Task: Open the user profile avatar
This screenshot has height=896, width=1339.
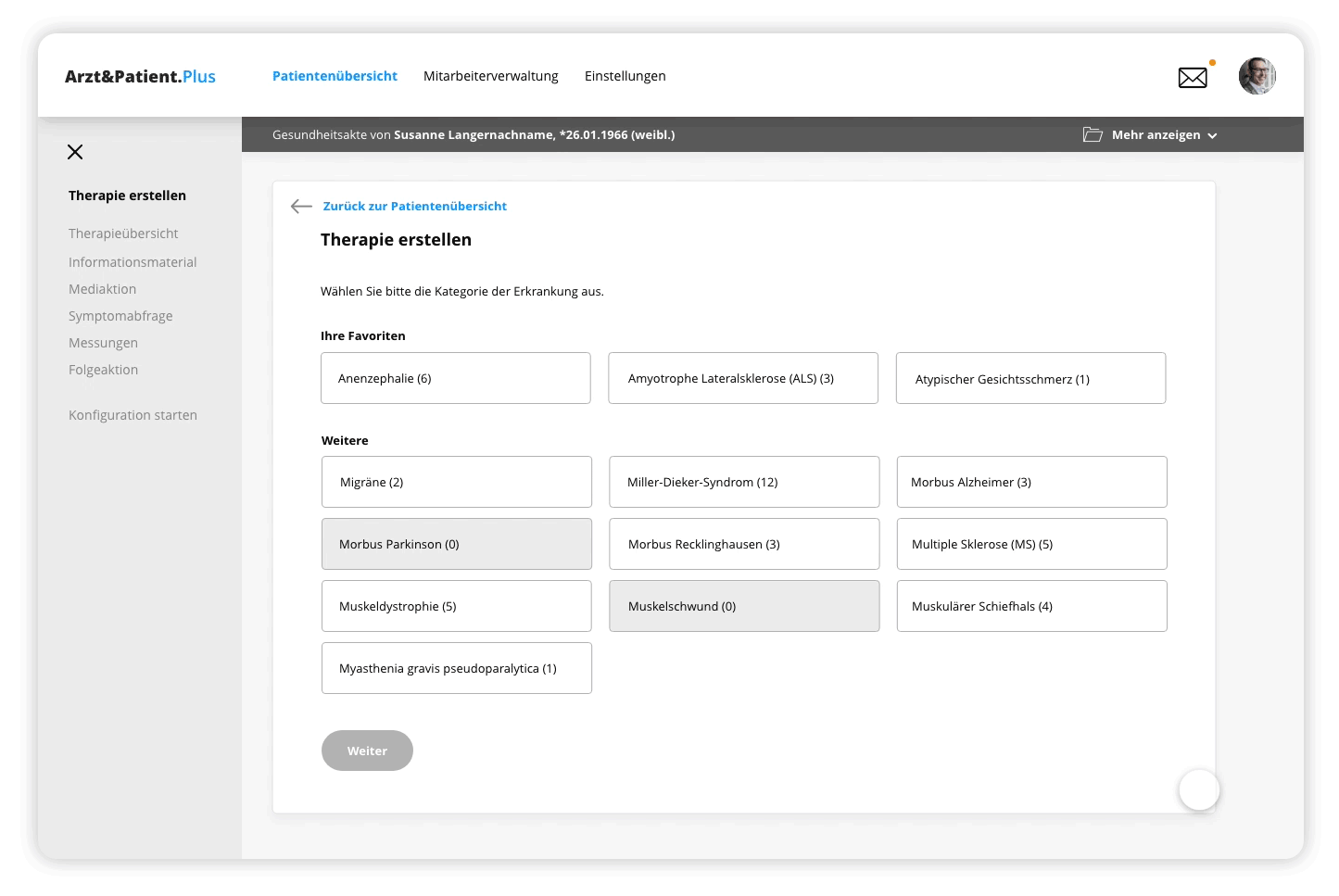Action: point(1257,76)
